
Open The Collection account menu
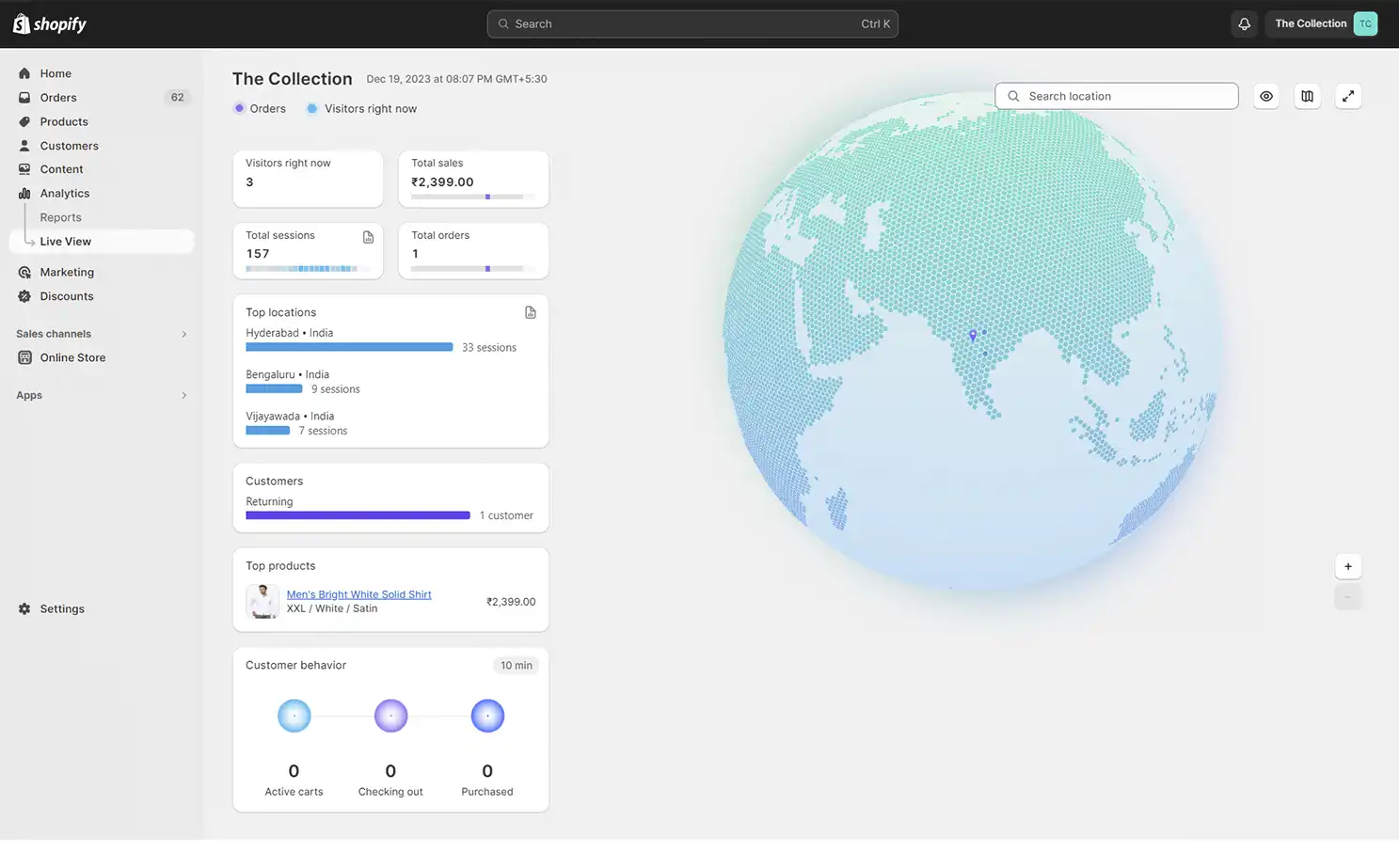click(1321, 24)
